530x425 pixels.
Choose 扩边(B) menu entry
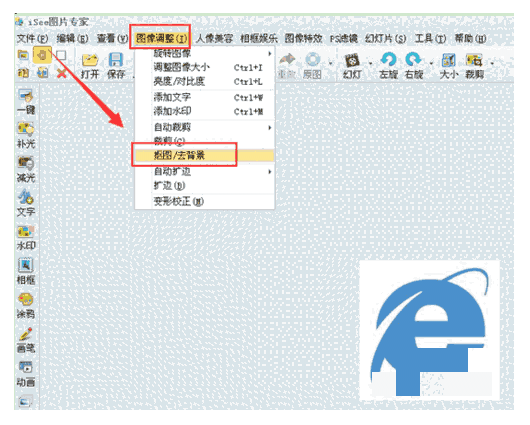coord(205,186)
